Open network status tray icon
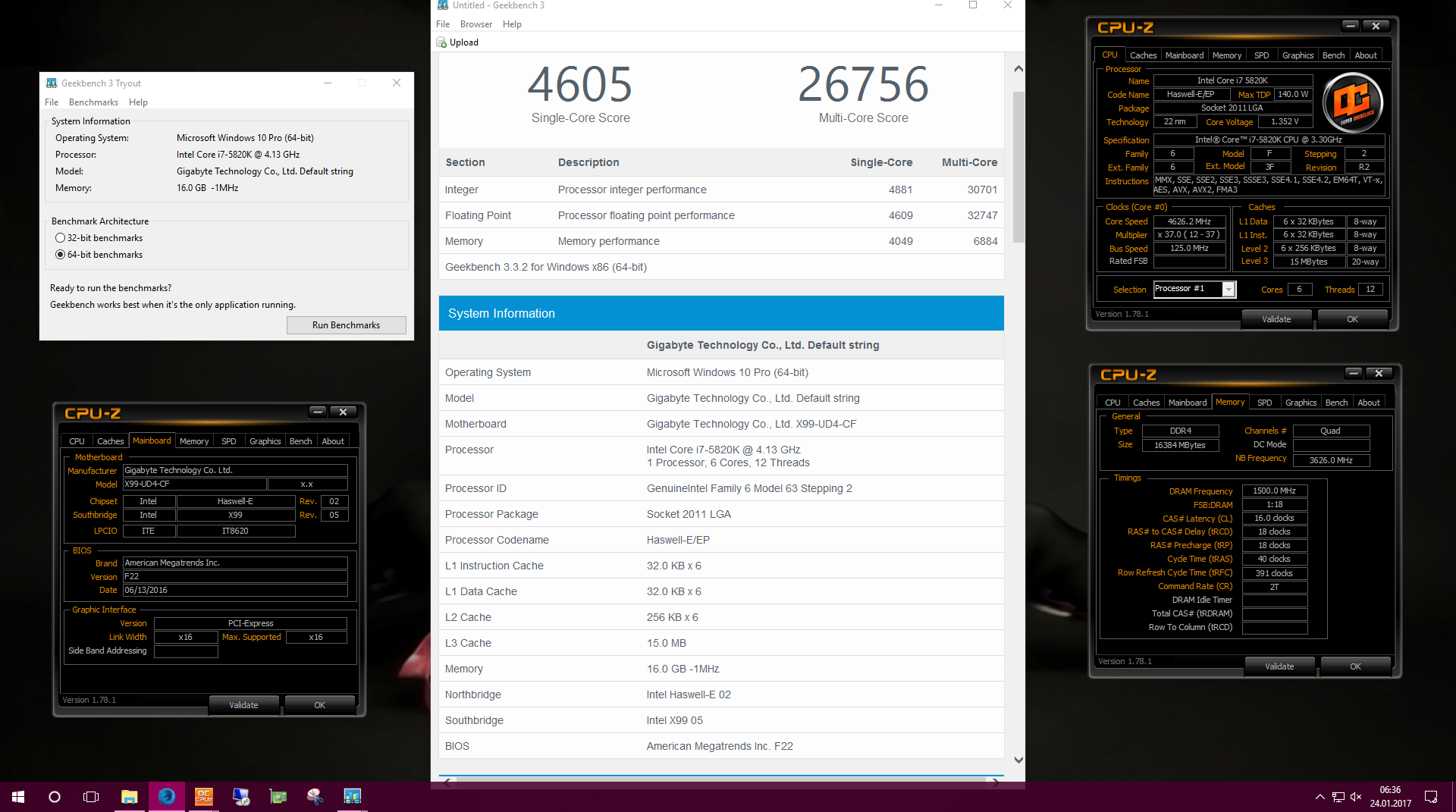The height and width of the screenshot is (812, 1456). coord(1338,797)
